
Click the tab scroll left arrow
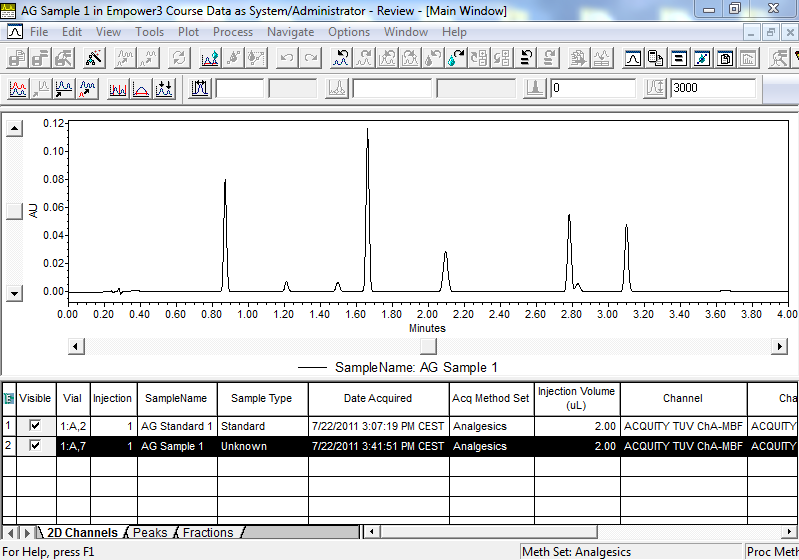pyautogui.click(x=10, y=532)
